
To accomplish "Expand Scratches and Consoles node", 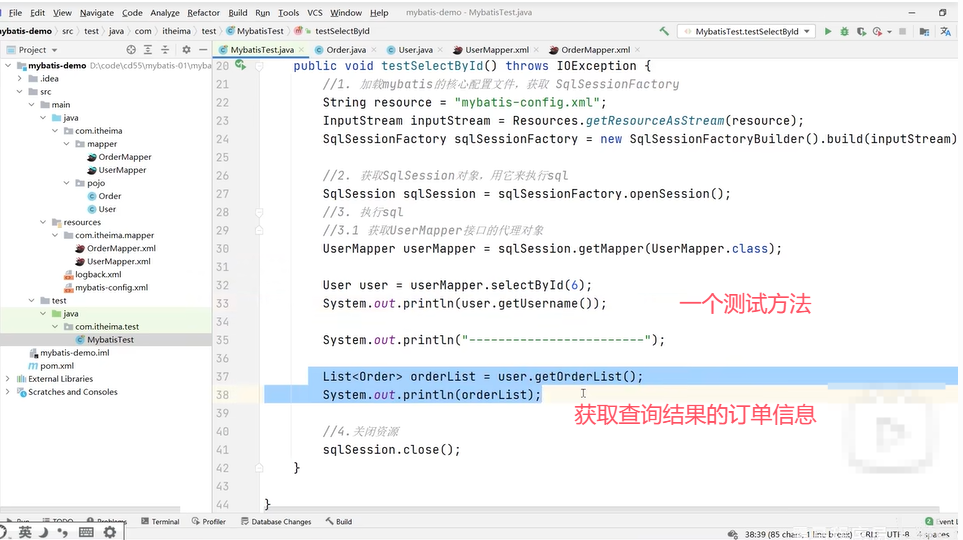I will pos(8,391).
